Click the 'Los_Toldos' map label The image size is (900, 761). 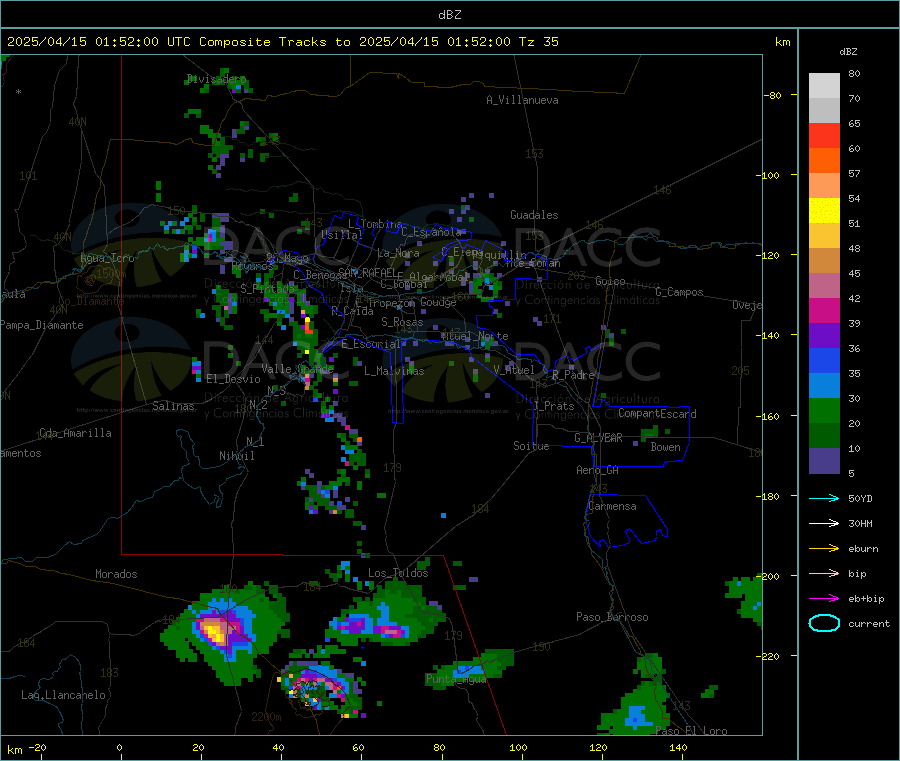pyautogui.click(x=398, y=573)
